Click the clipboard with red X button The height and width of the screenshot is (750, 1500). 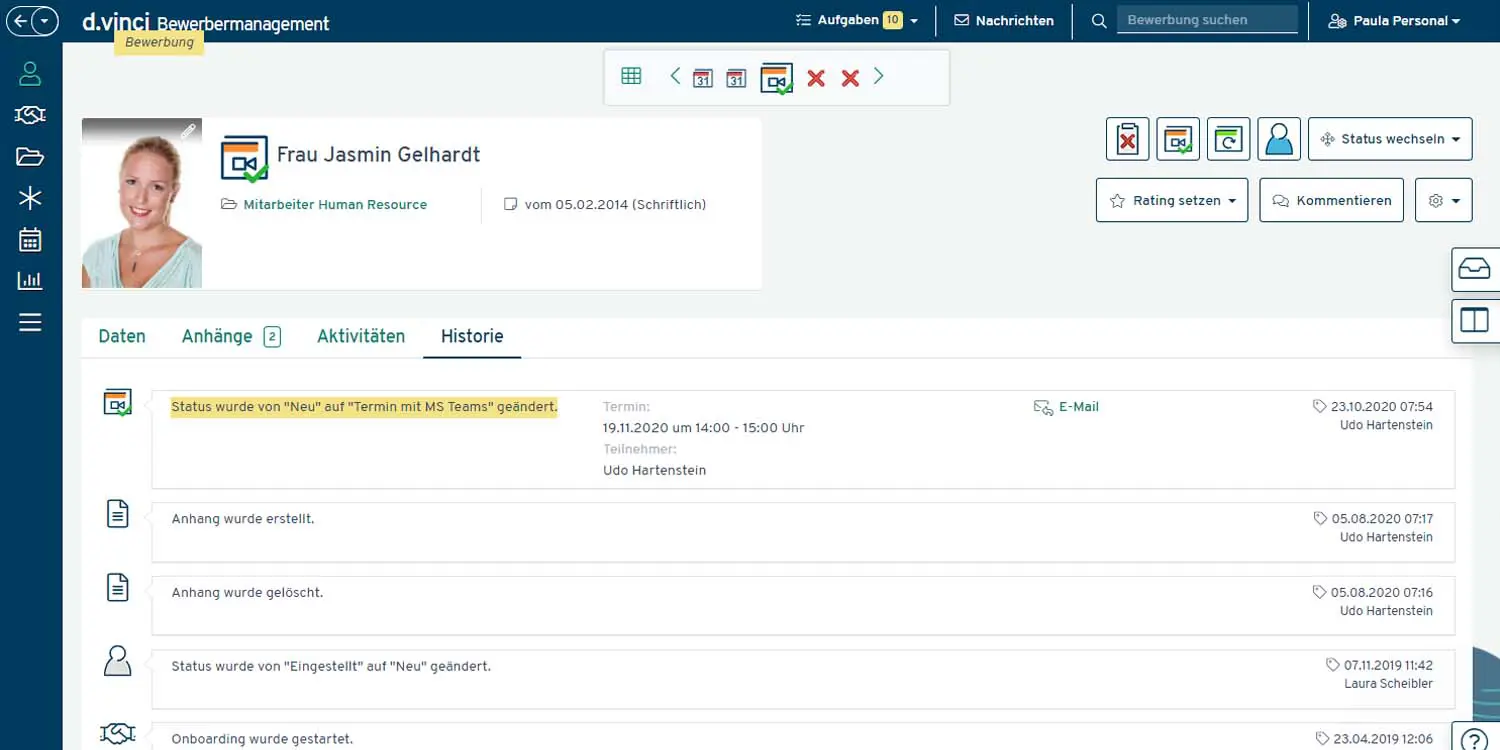point(1127,139)
